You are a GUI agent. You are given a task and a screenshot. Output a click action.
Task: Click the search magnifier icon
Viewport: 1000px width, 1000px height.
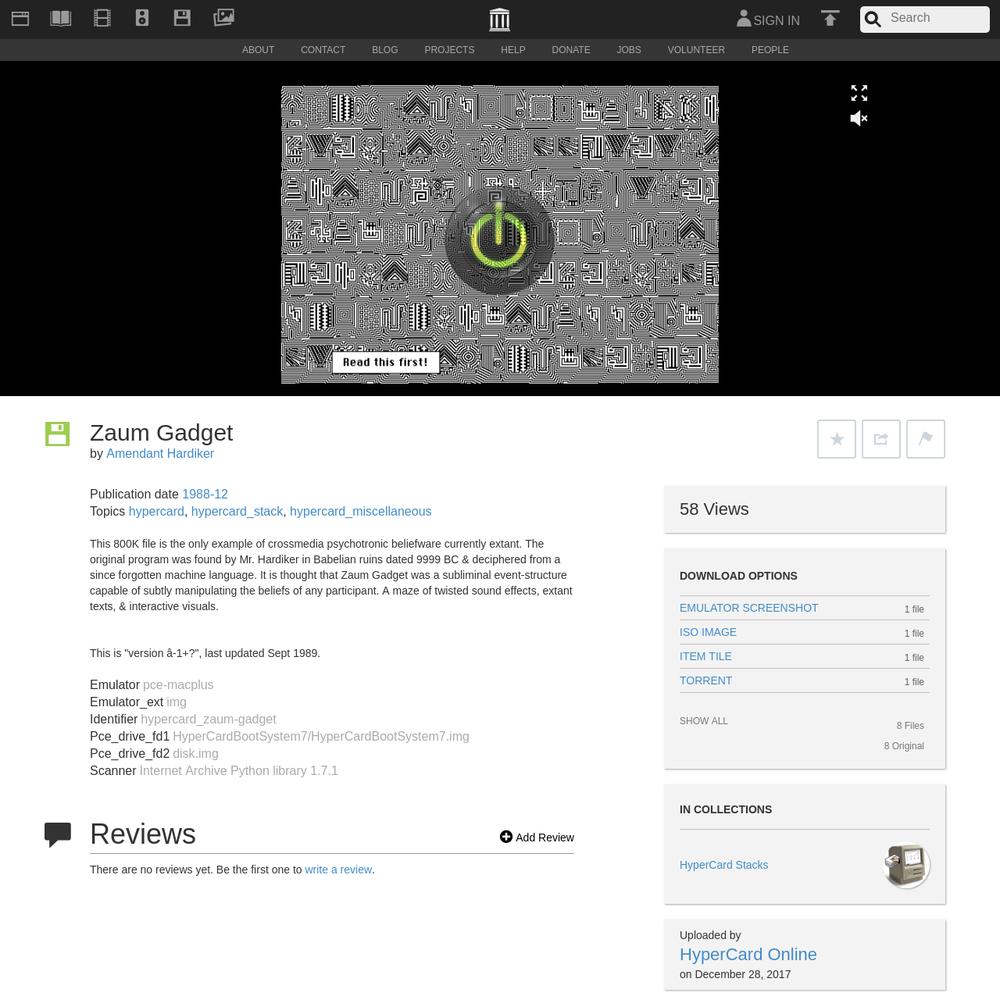[x=873, y=19]
